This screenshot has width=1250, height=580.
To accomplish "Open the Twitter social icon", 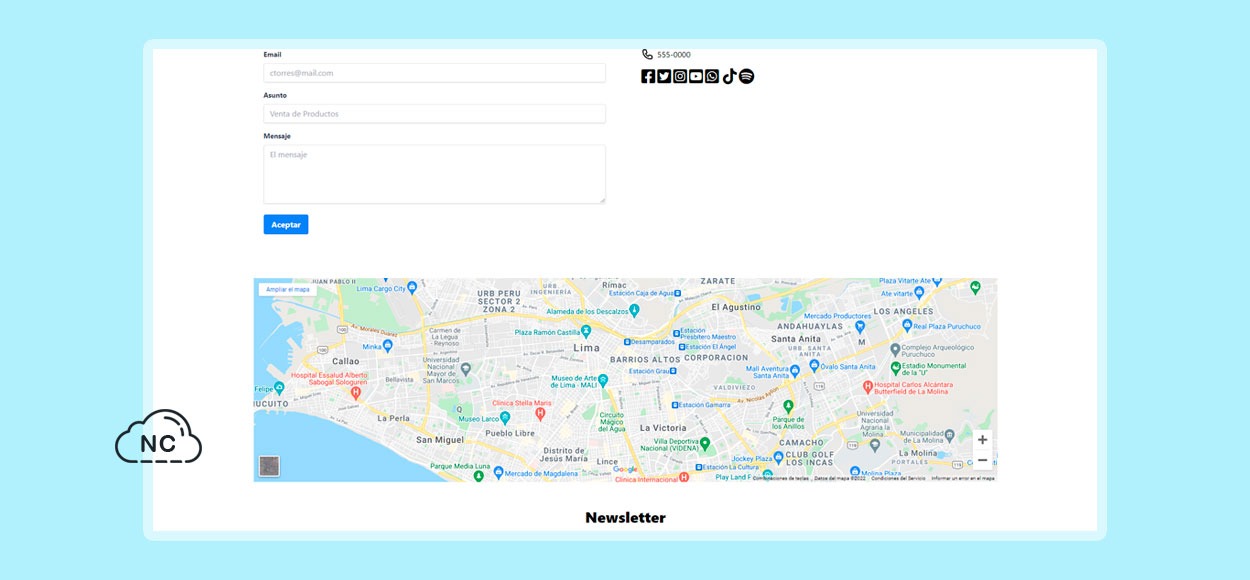I will (664, 76).
